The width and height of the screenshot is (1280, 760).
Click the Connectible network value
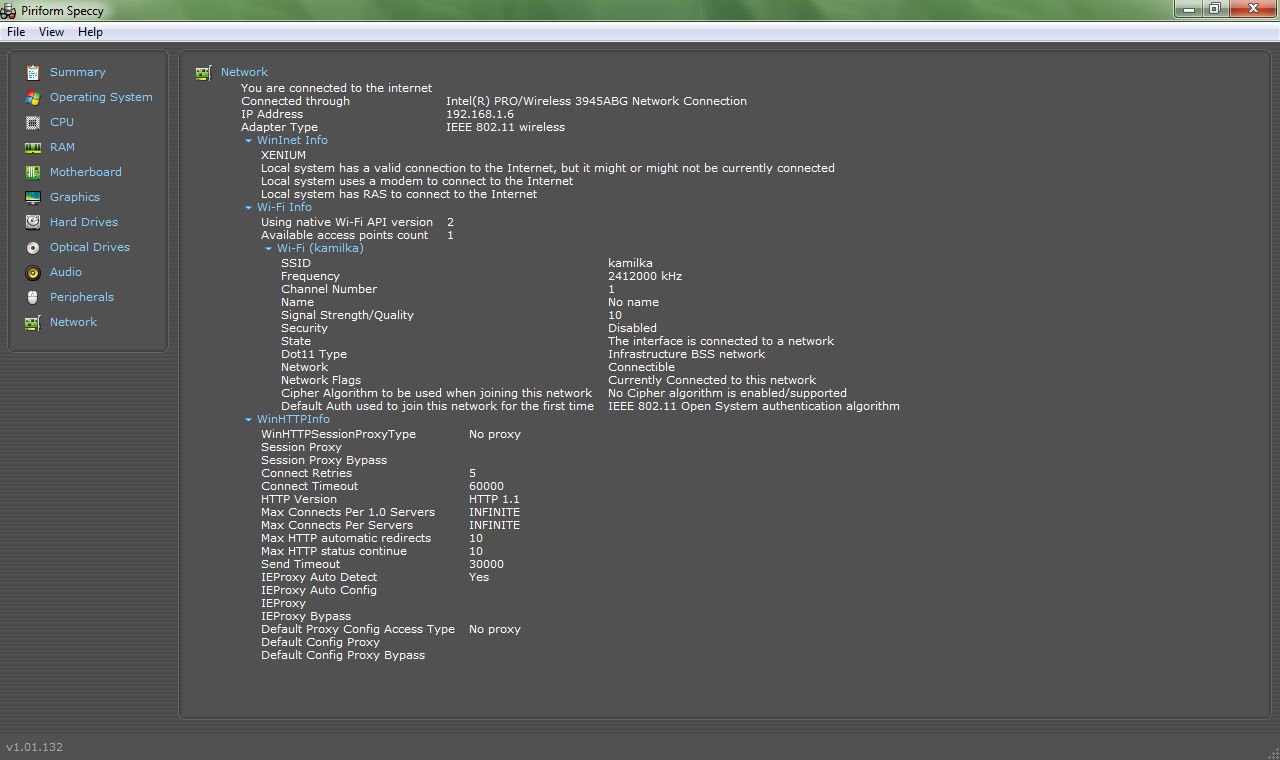[x=641, y=367]
